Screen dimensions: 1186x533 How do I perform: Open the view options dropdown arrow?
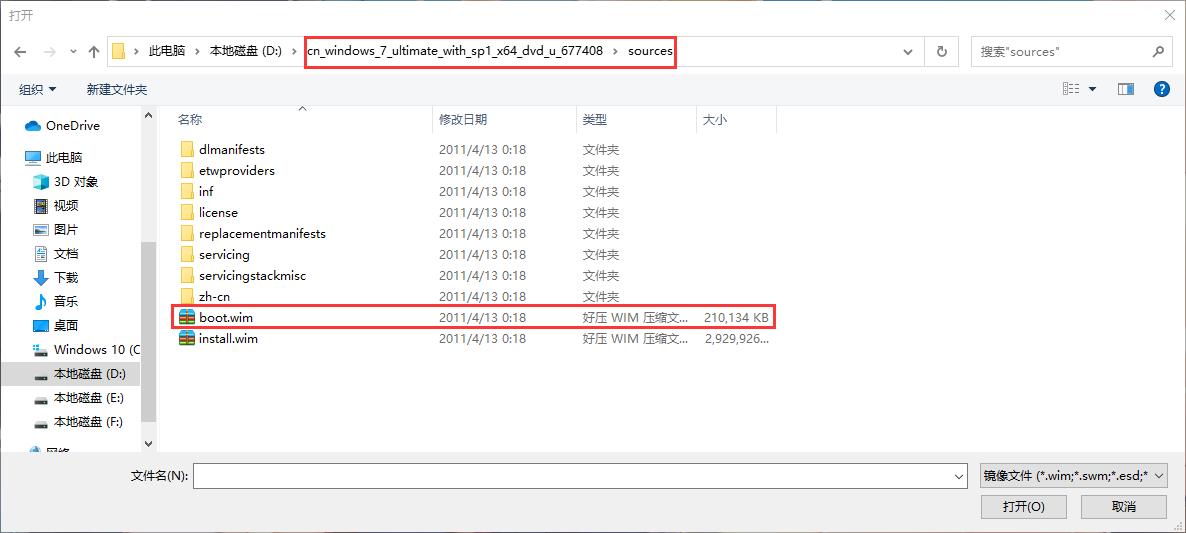pos(1092,89)
